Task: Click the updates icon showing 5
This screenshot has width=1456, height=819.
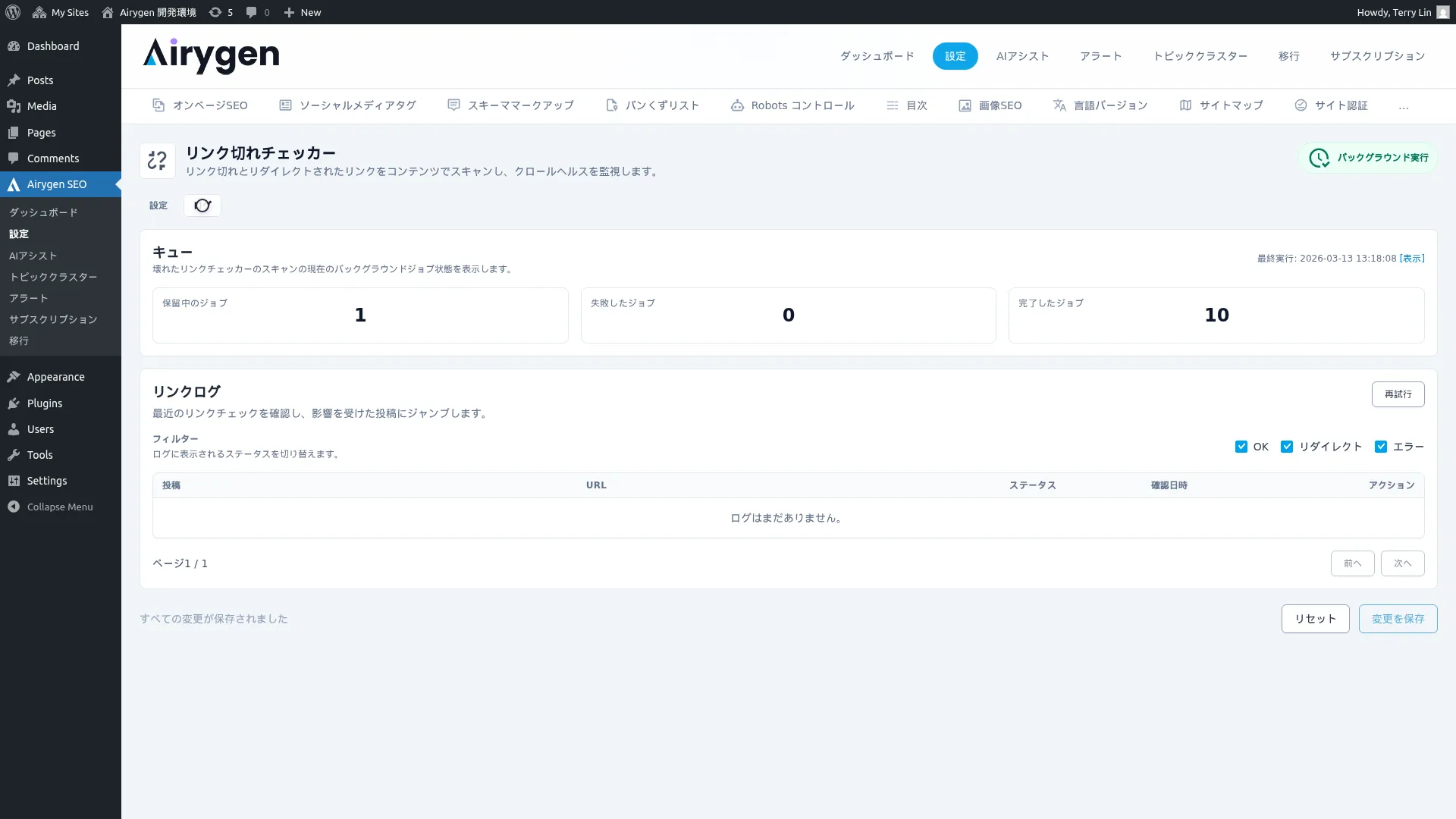Action: point(221,12)
